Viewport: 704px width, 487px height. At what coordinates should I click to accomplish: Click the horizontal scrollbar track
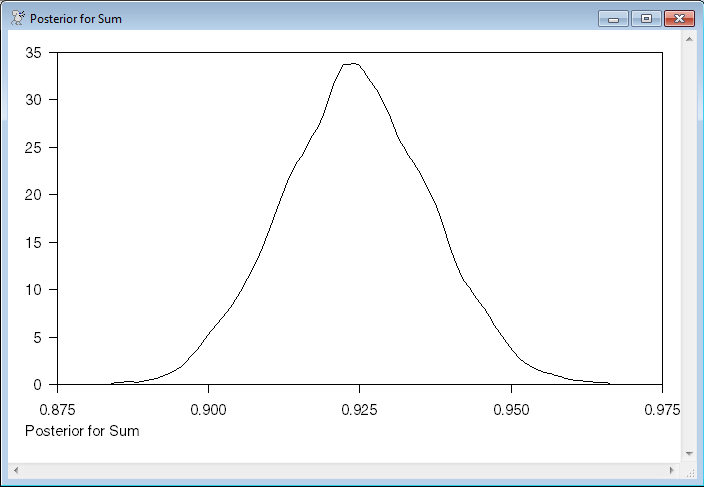(340, 470)
